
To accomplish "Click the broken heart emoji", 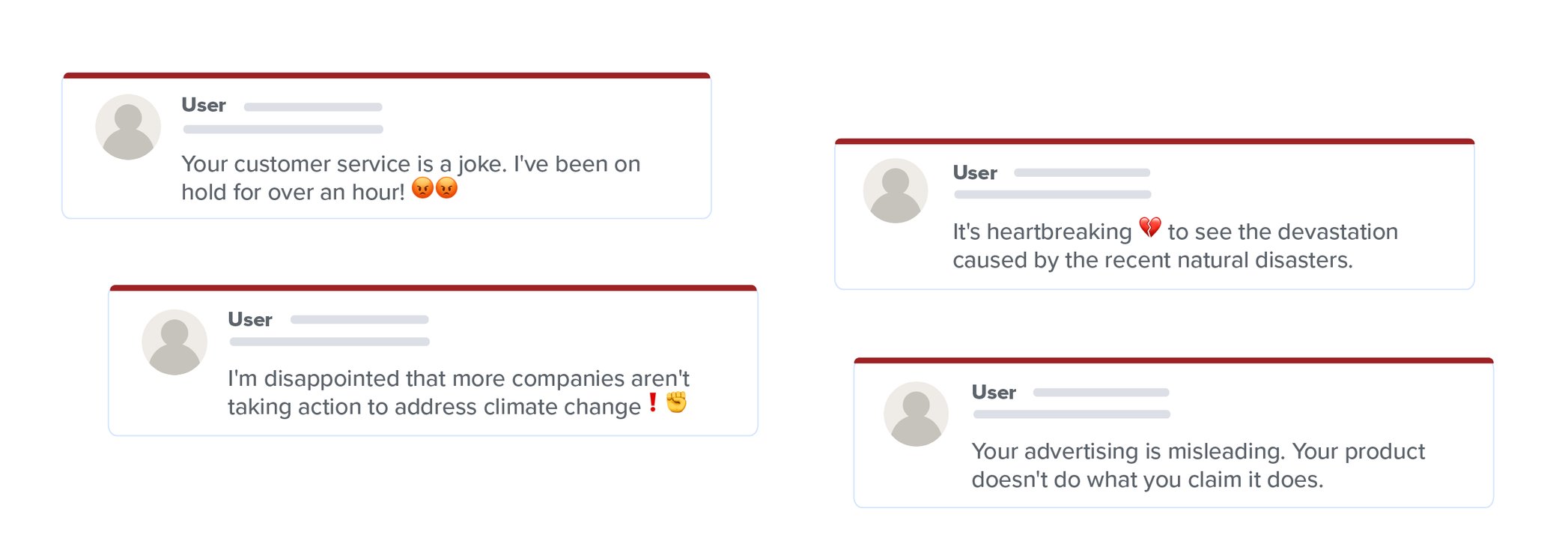I will pos(1150,227).
